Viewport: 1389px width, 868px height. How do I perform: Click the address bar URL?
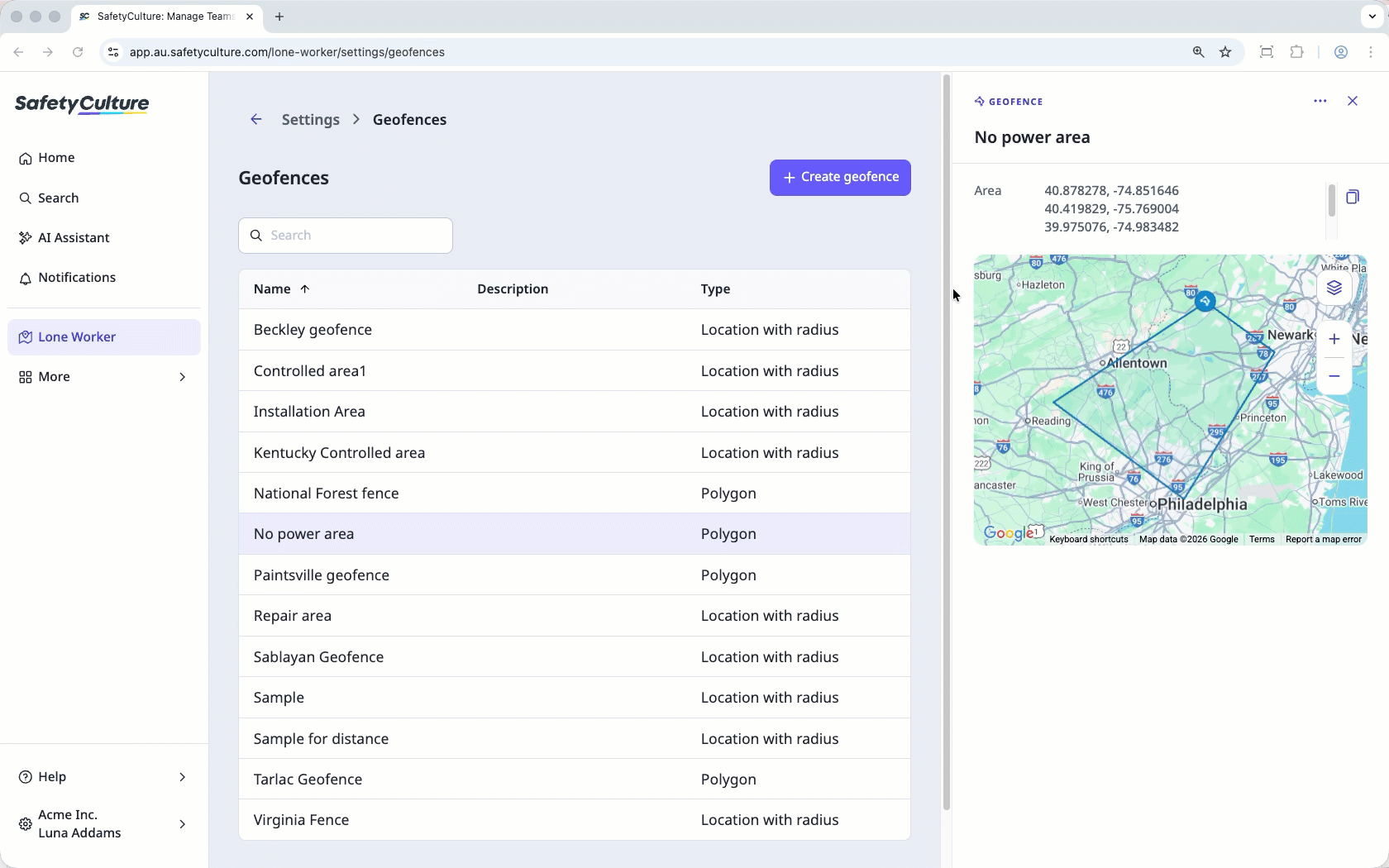288,52
